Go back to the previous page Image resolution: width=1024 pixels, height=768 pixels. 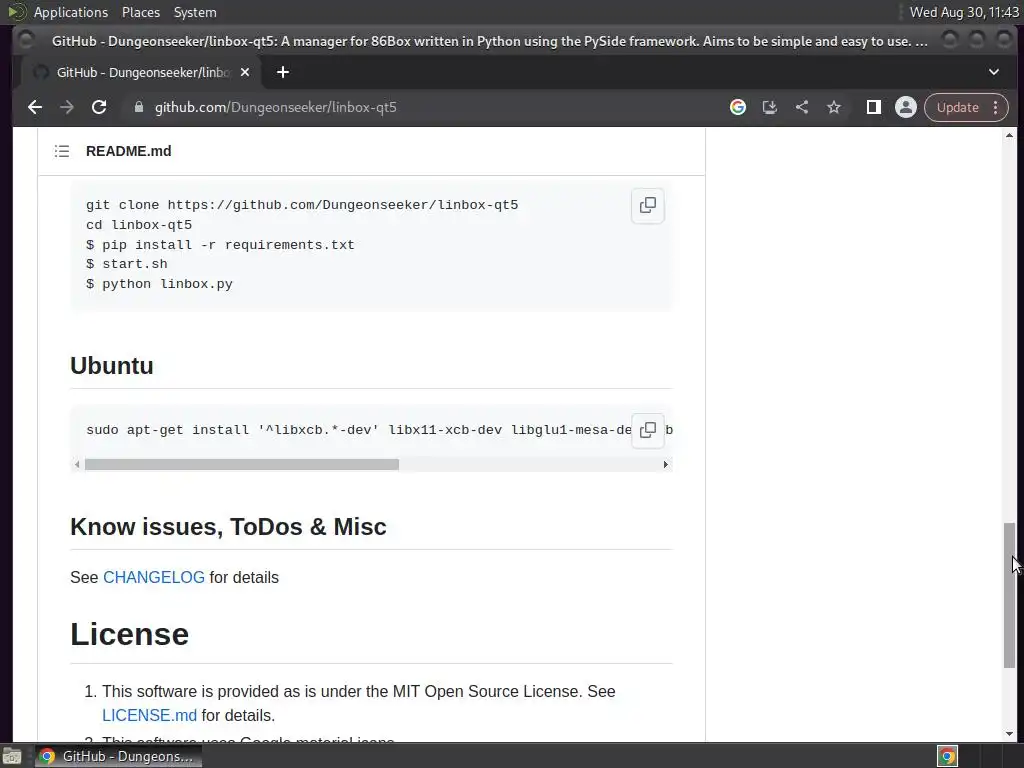pyautogui.click(x=35, y=107)
